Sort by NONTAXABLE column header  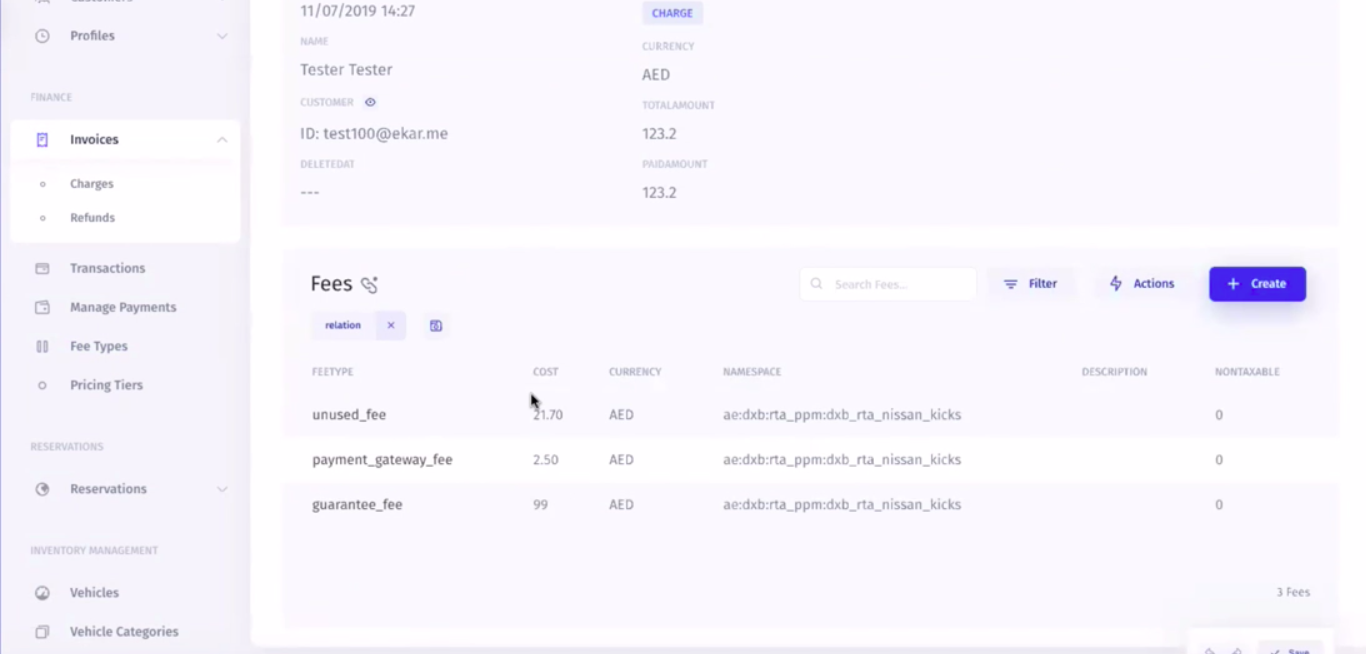pyautogui.click(x=1247, y=372)
